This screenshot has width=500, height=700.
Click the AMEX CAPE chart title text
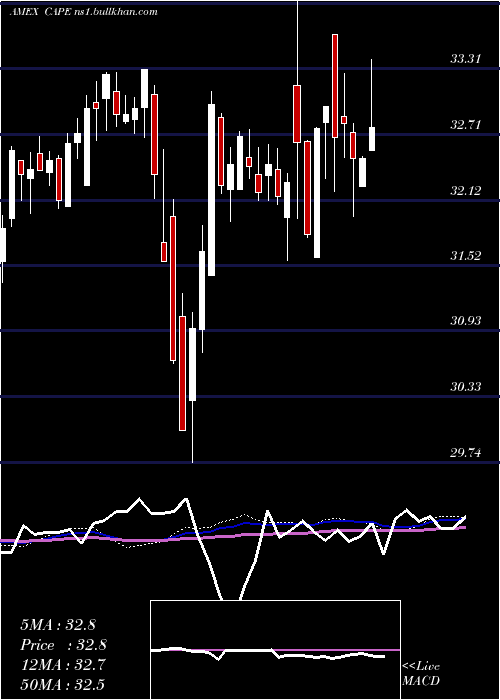pos(84,12)
